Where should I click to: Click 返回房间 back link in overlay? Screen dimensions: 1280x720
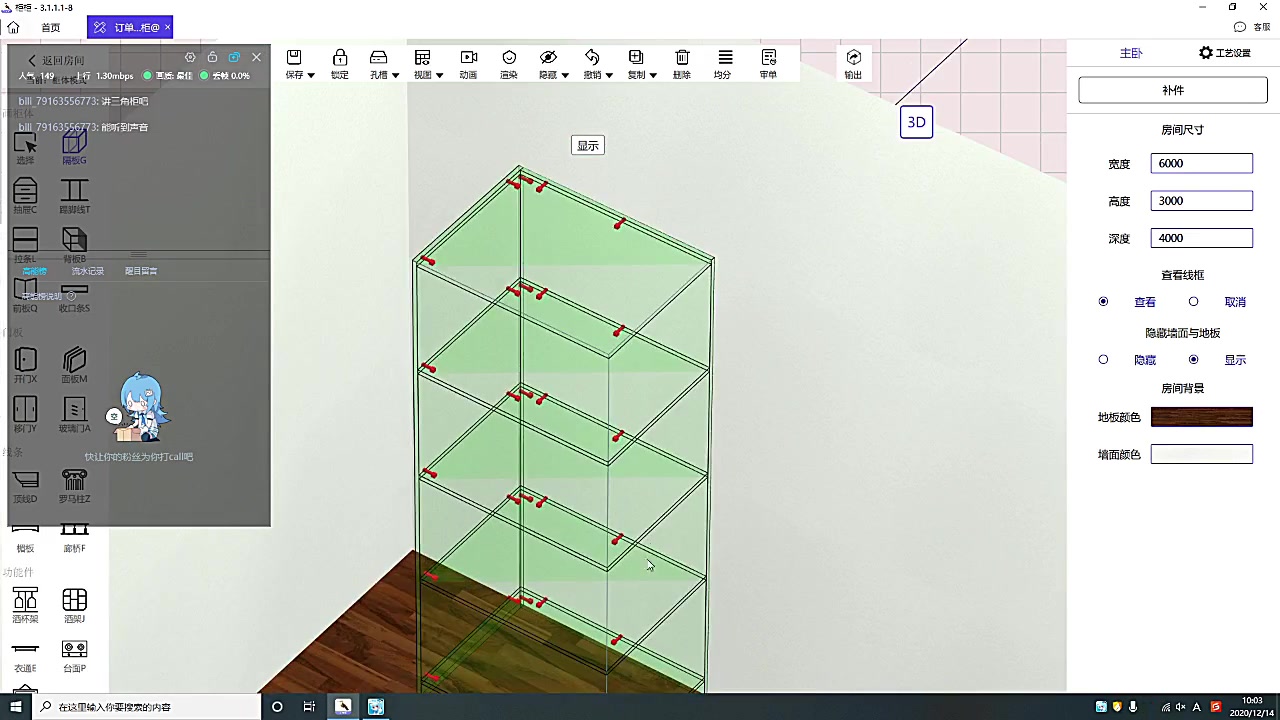pyautogui.click(x=56, y=60)
